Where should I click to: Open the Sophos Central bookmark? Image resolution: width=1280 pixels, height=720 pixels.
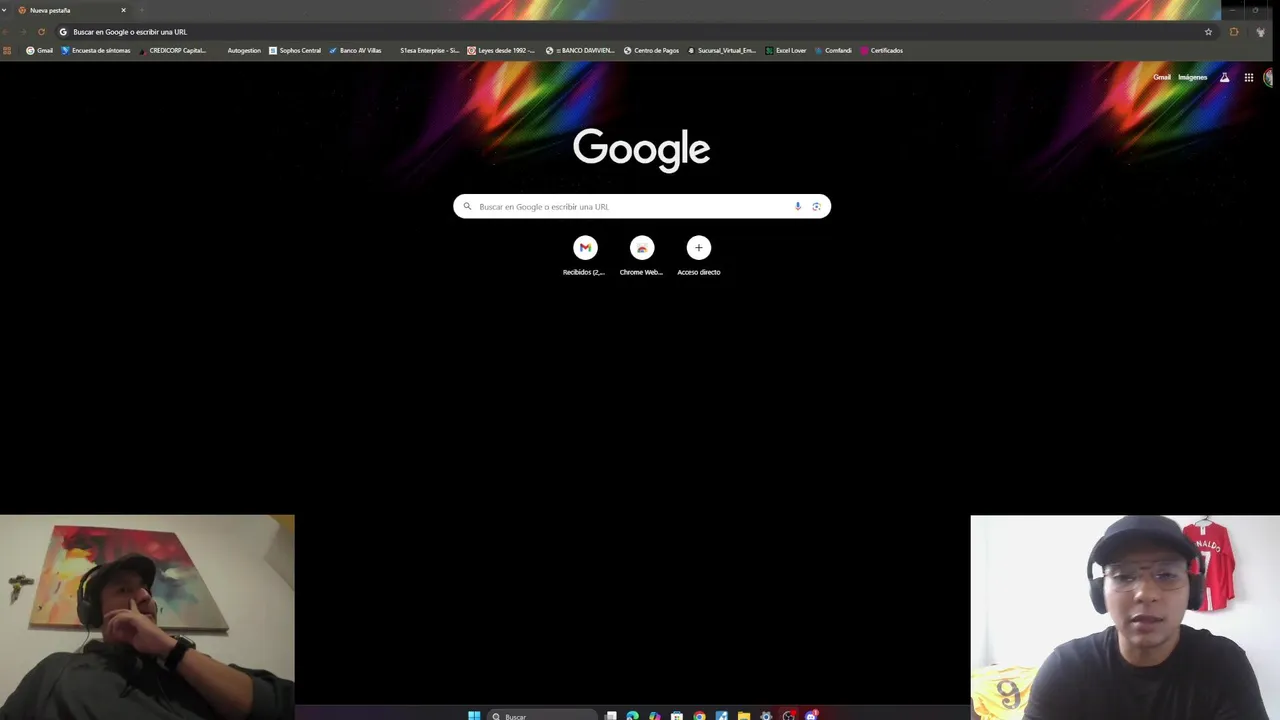(x=295, y=50)
